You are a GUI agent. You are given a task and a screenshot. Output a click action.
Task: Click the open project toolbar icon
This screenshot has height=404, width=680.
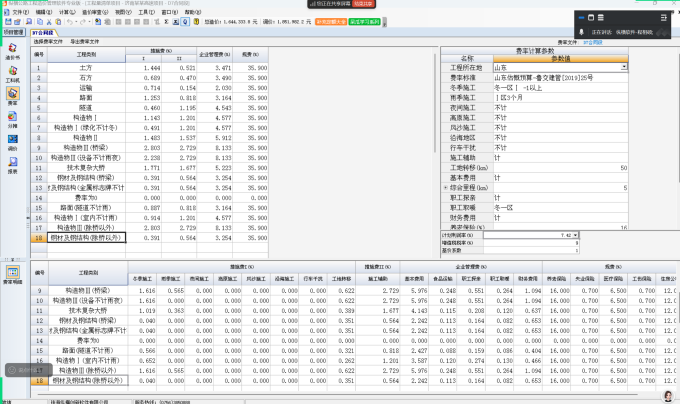tap(17, 22)
